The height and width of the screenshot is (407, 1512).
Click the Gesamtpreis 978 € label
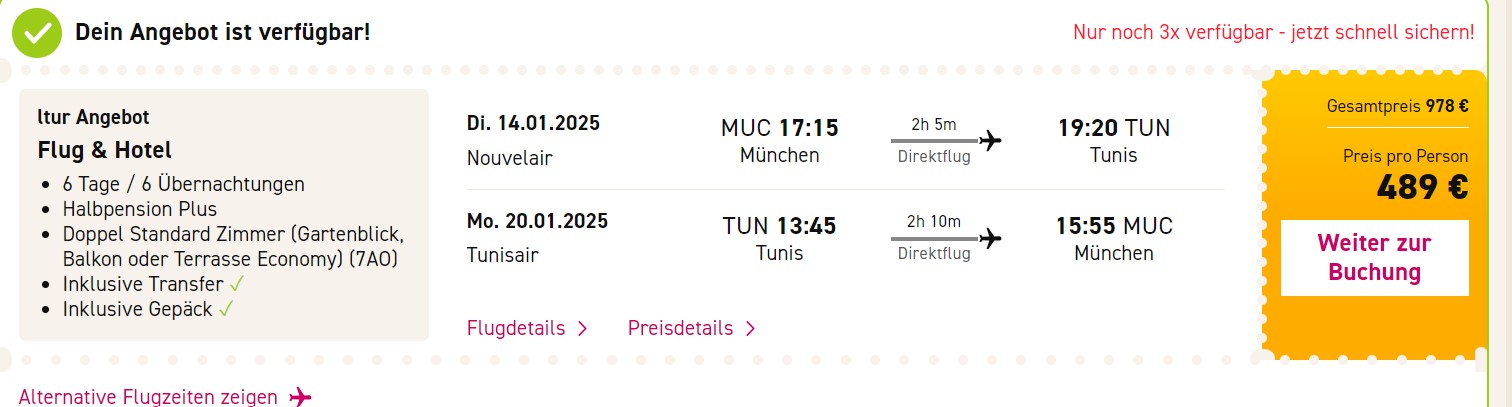coord(1397,106)
